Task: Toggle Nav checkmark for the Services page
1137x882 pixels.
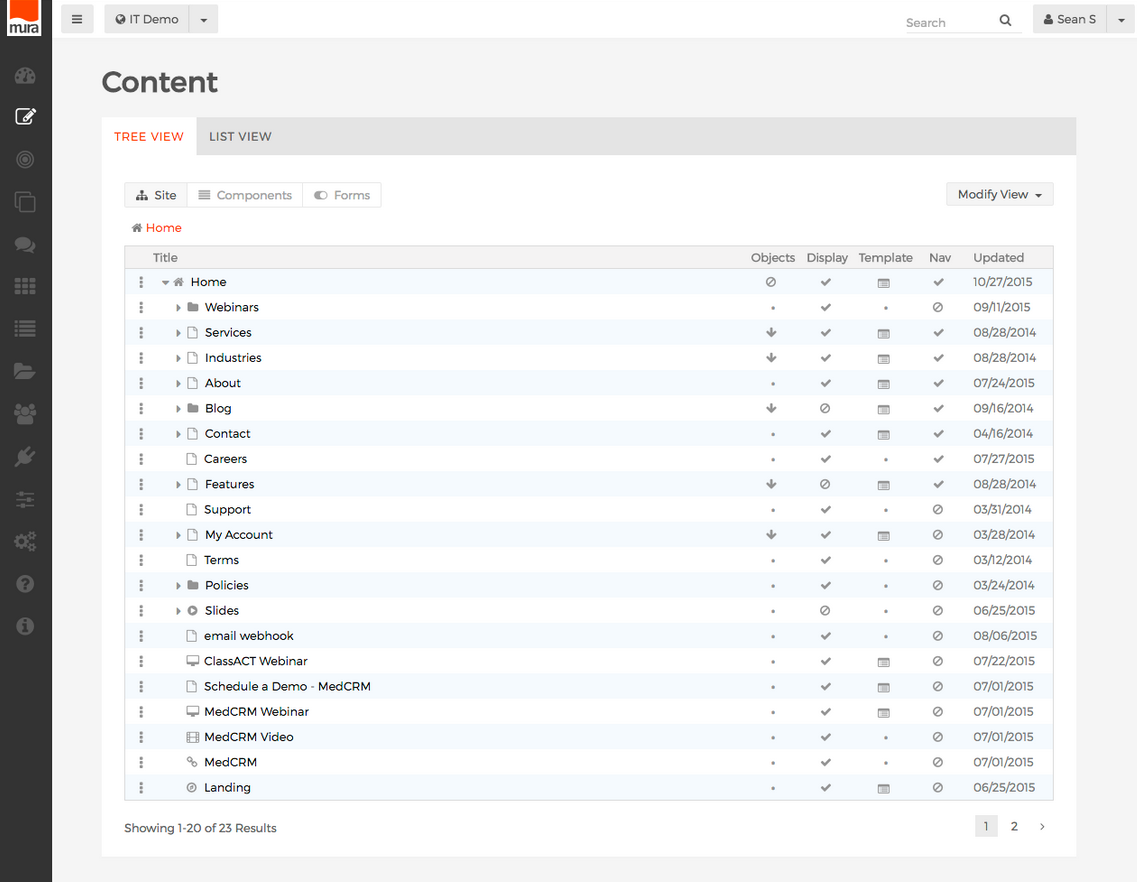Action: (938, 332)
